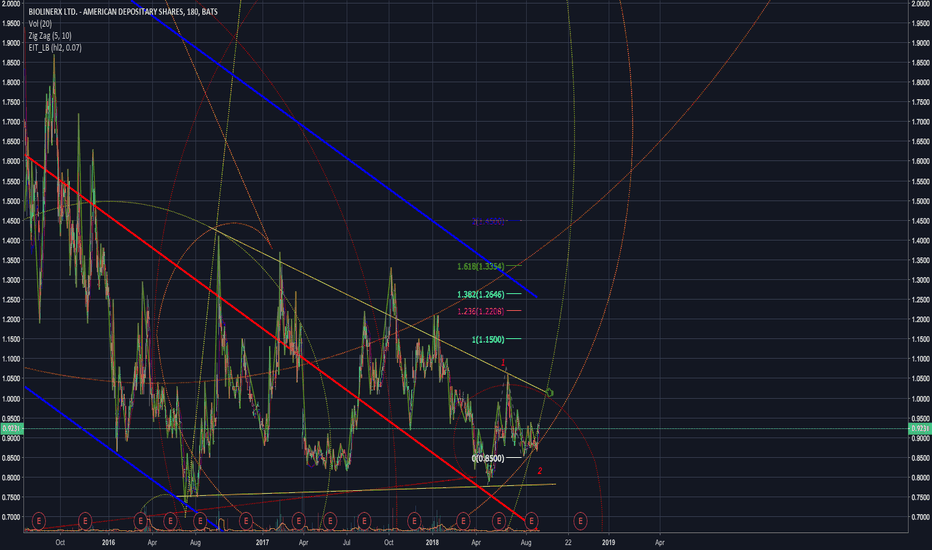932x550 pixels.
Task: Click the Fibonacci level 1.618(1.3354) label
Action: (481, 266)
